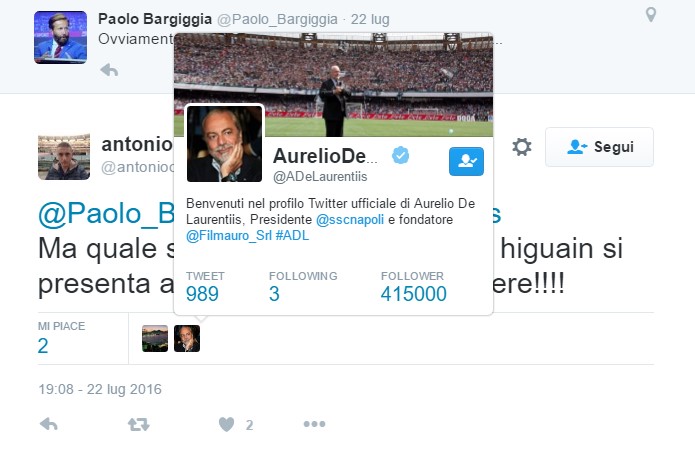This screenshot has height=451, width=695.
Task: Toggle the blue following button in the hover card
Action: (x=466, y=161)
